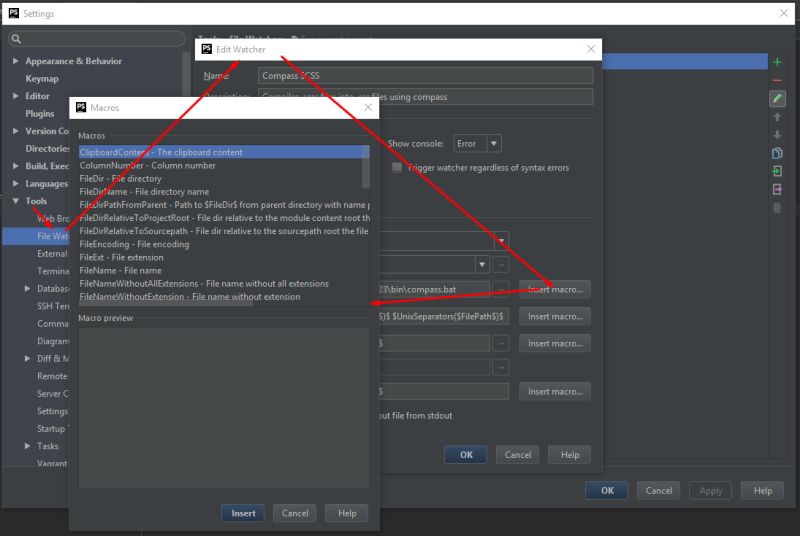The image size is (800, 536).
Task: Open the Show console Error dropdown
Action: pos(477,144)
